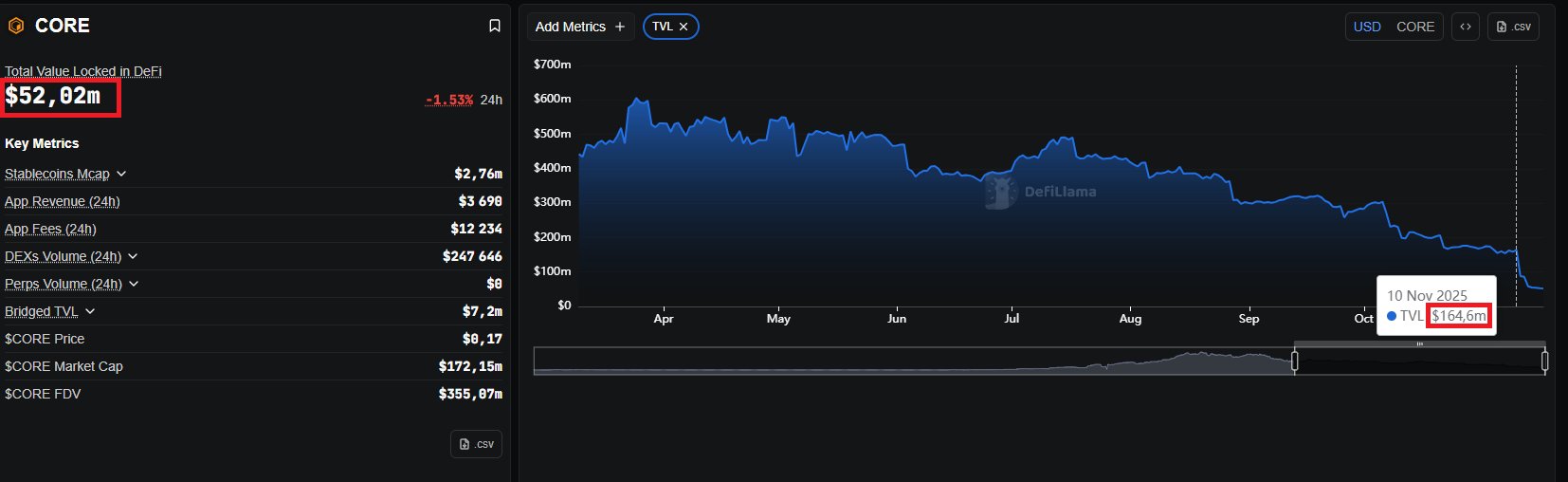The height and width of the screenshot is (482, 1568).
Task: Expand the Bridged TVL row
Action: tap(90, 311)
